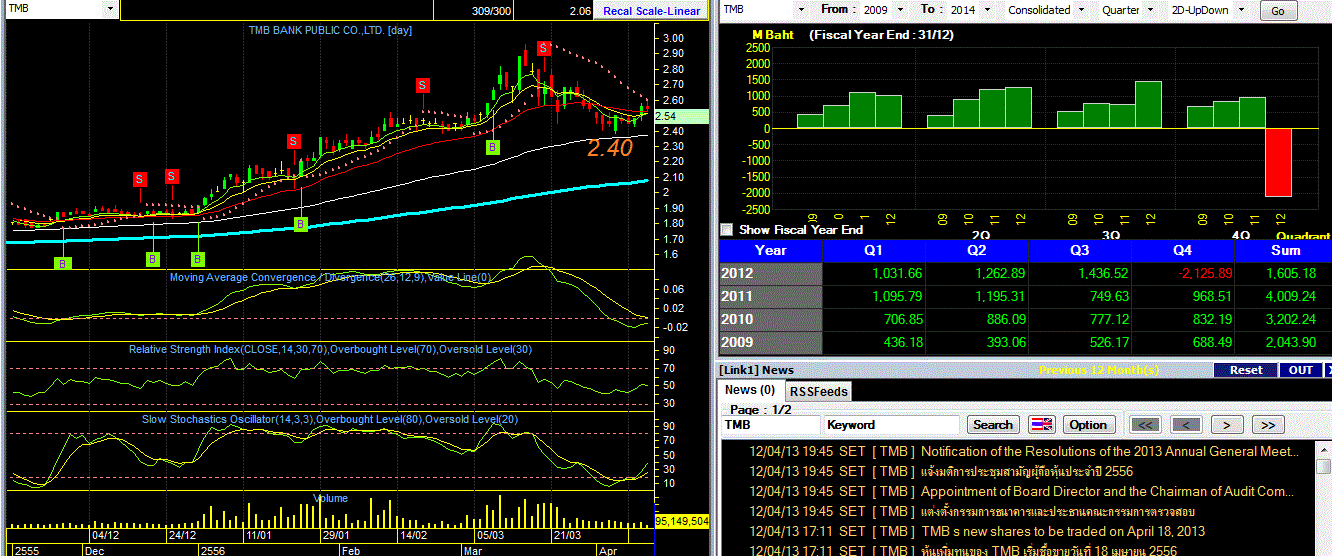Click the Q3 column header
Screen dimensions: 1332x556
click(1078, 250)
